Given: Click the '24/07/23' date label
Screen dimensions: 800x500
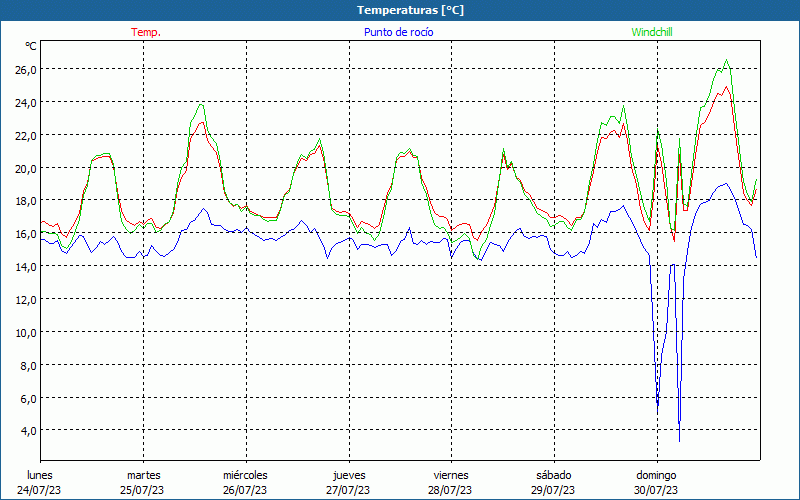Looking at the screenshot, I should coord(39,490).
